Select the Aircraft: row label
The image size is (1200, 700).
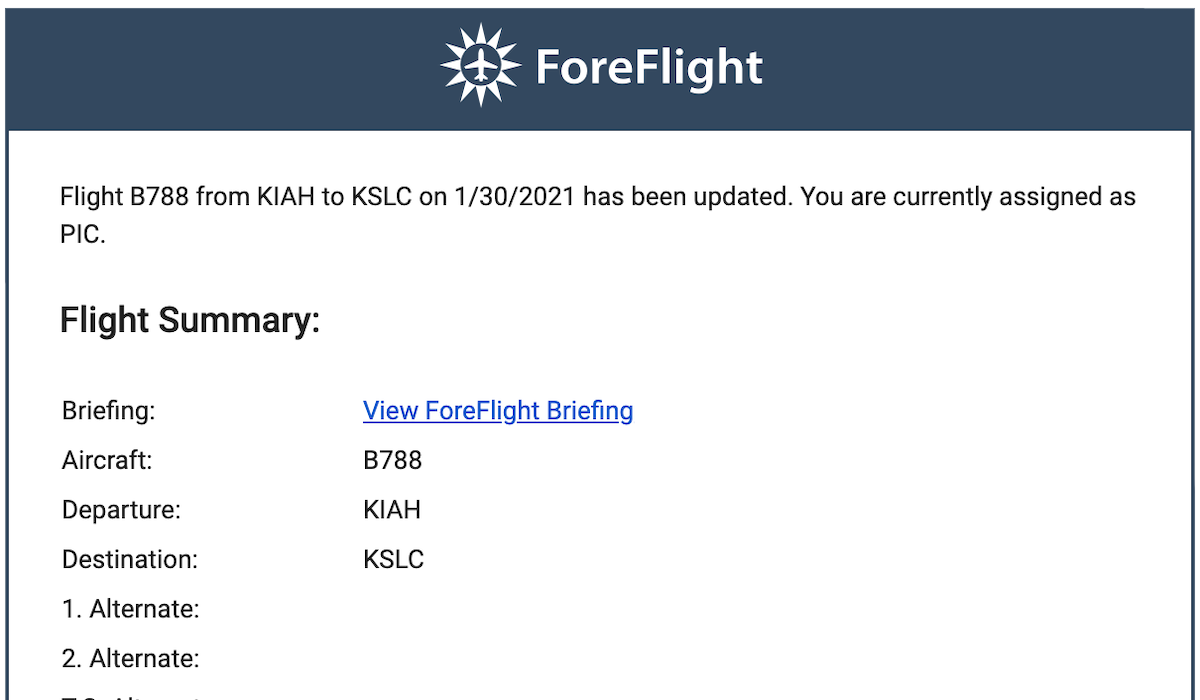pos(107,461)
